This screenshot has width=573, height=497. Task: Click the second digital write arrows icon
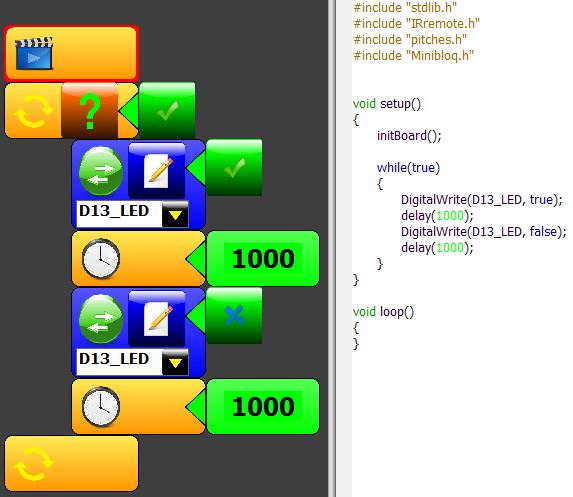click(x=101, y=319)
